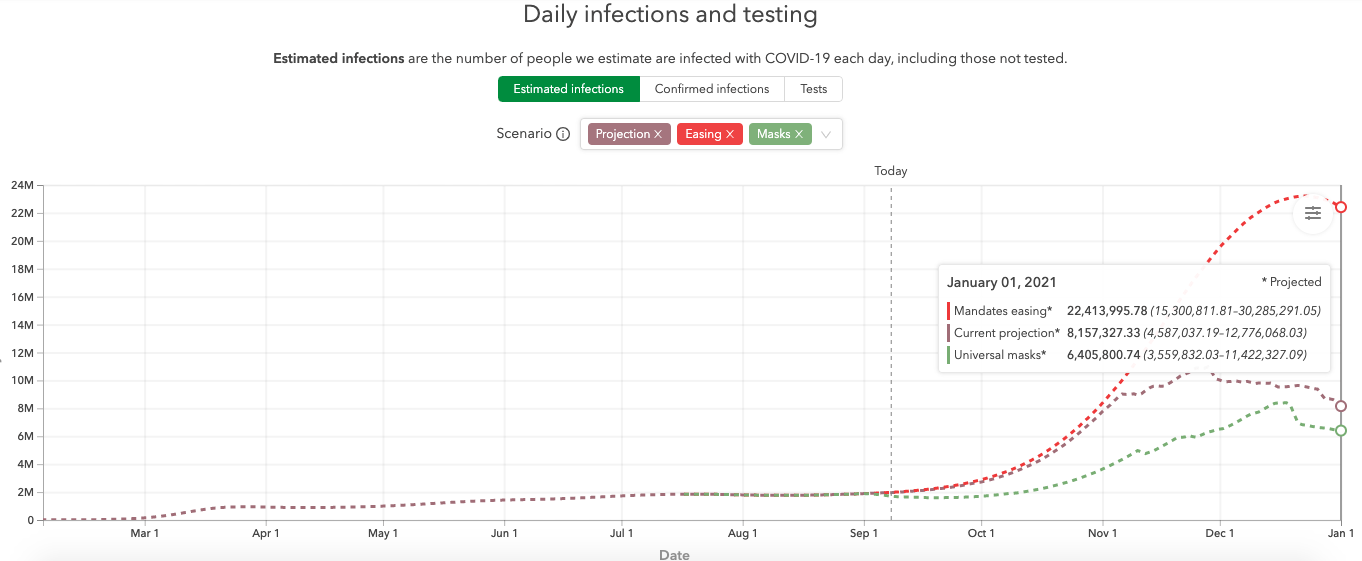Image resolution: width=1362 pixels, height=561 pixels.
Task: Open chart settings sliders icon
Action: point(1312,213)
